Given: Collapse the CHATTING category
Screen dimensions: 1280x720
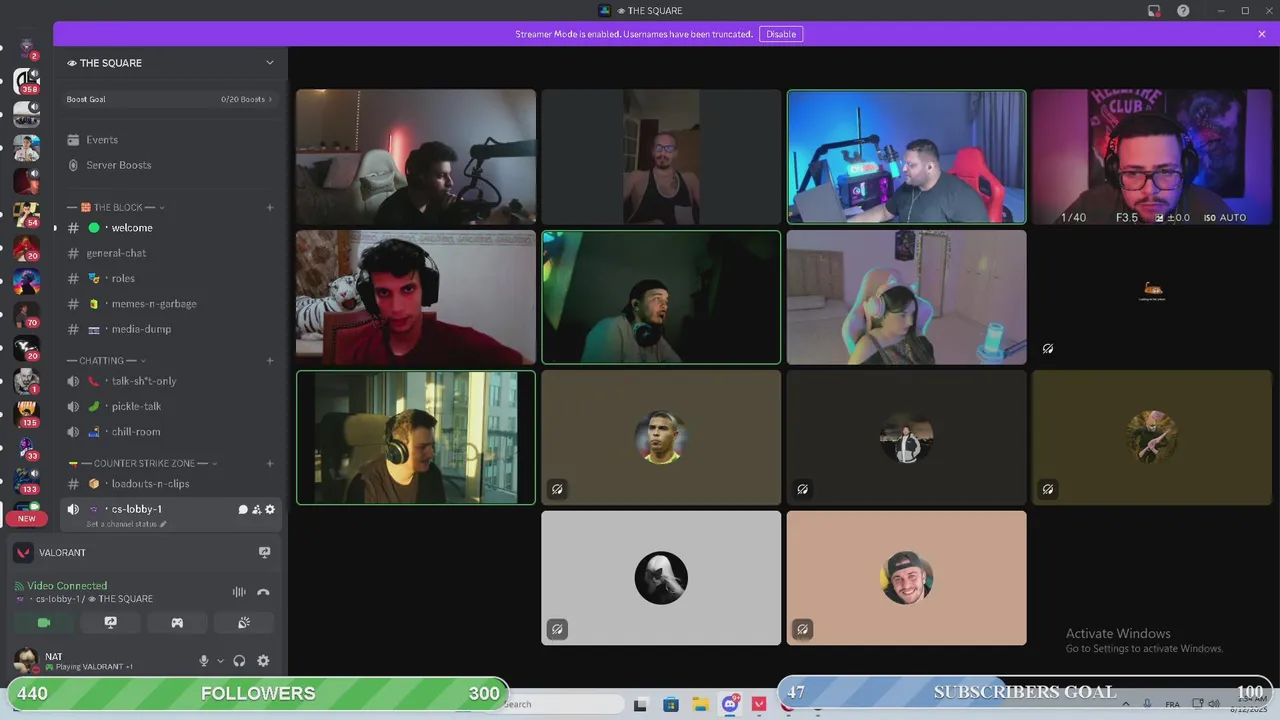Looking at the screenshot, I should pos(107,360).
